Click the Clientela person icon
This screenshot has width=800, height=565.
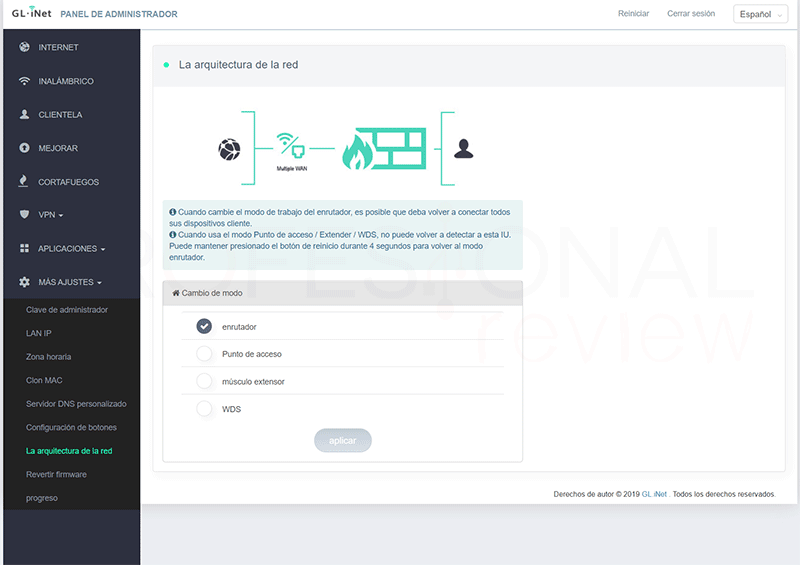coord(24,114)
